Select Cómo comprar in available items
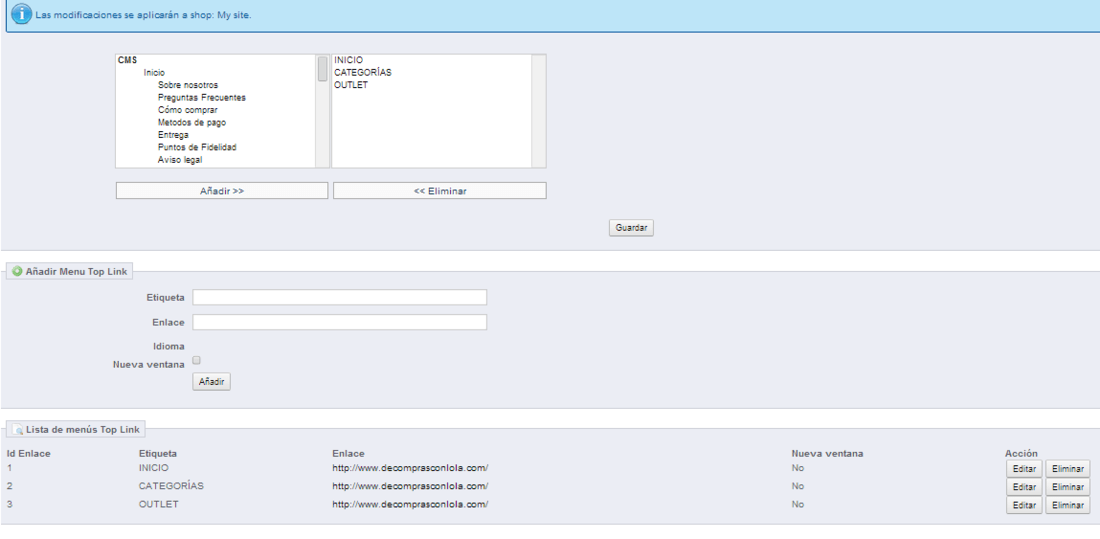This screenshot has width=1100, height=539. [x=188, y=110]
